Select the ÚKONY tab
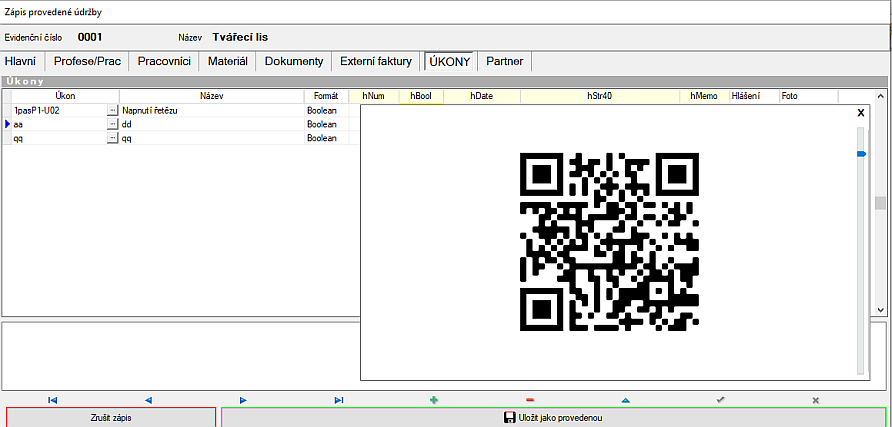Viewport: 892px width, 427px height. pos(450,61)
